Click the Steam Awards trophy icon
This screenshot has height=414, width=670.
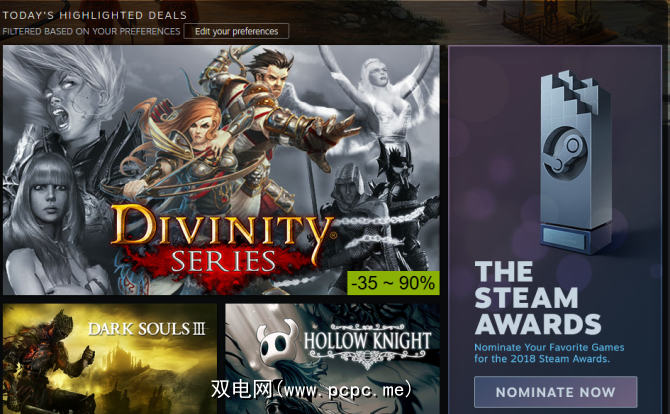tap(576, 162)
